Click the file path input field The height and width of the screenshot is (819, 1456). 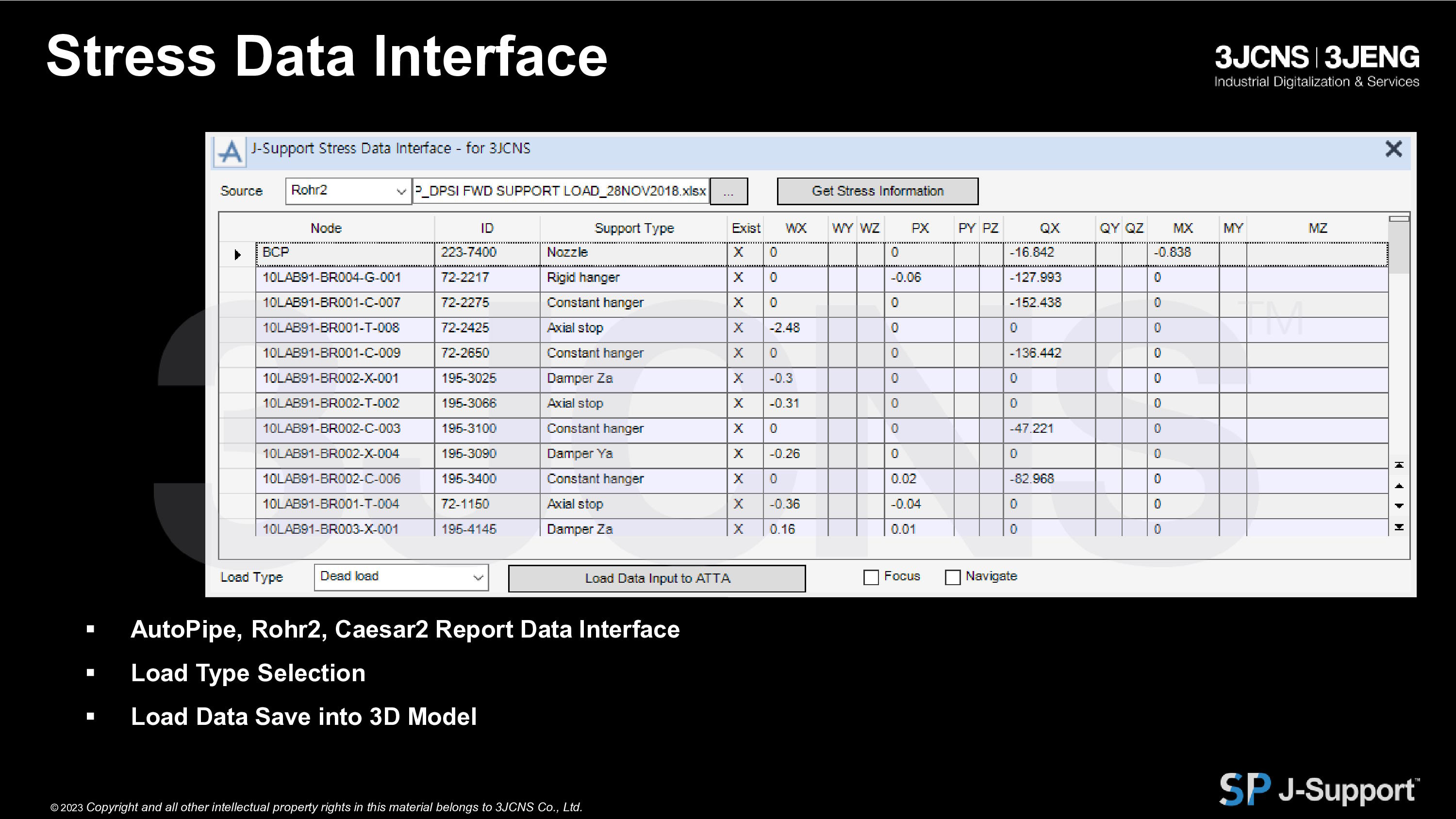[x=561, y=191]
